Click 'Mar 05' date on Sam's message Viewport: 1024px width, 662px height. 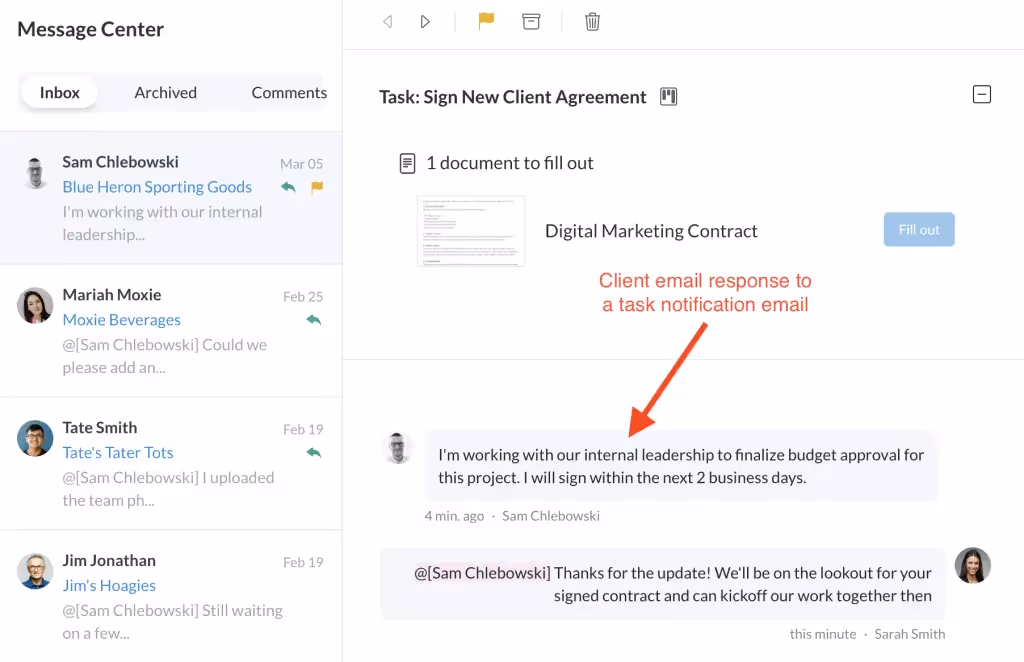click(301, 164)
